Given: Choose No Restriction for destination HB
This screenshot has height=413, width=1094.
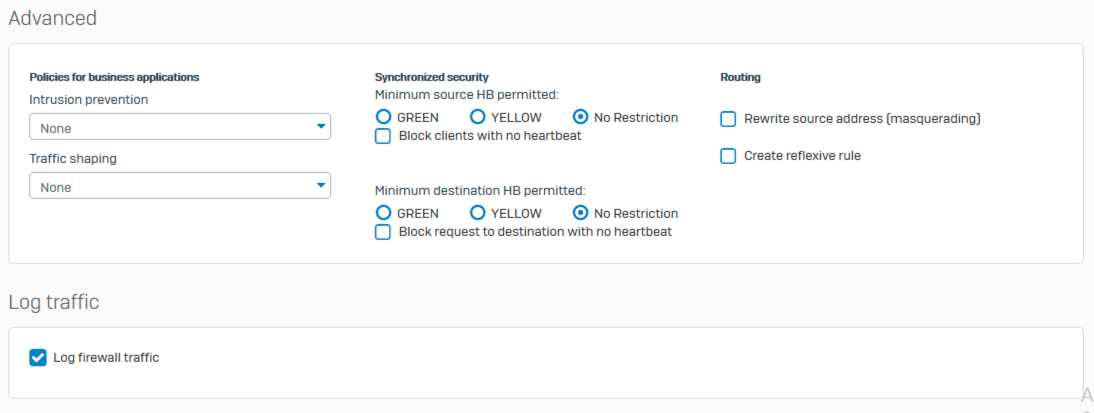Looking at the screenshot, I should point(580,213).
